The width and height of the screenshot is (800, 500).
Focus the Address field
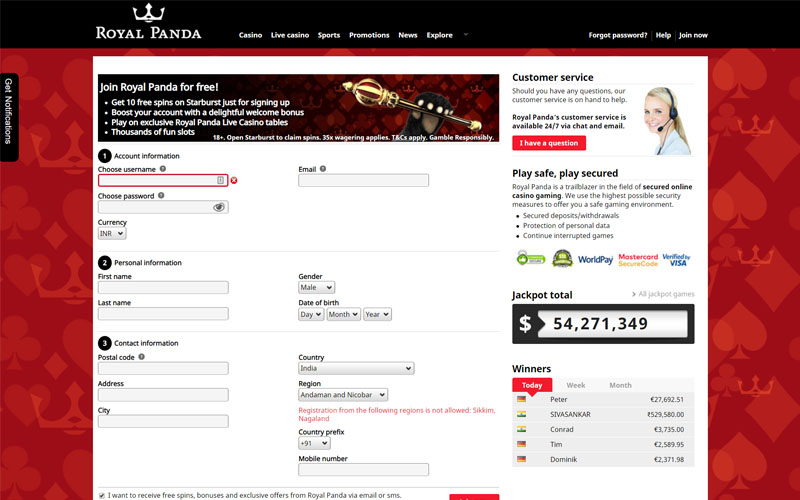[x=163, y=394]
